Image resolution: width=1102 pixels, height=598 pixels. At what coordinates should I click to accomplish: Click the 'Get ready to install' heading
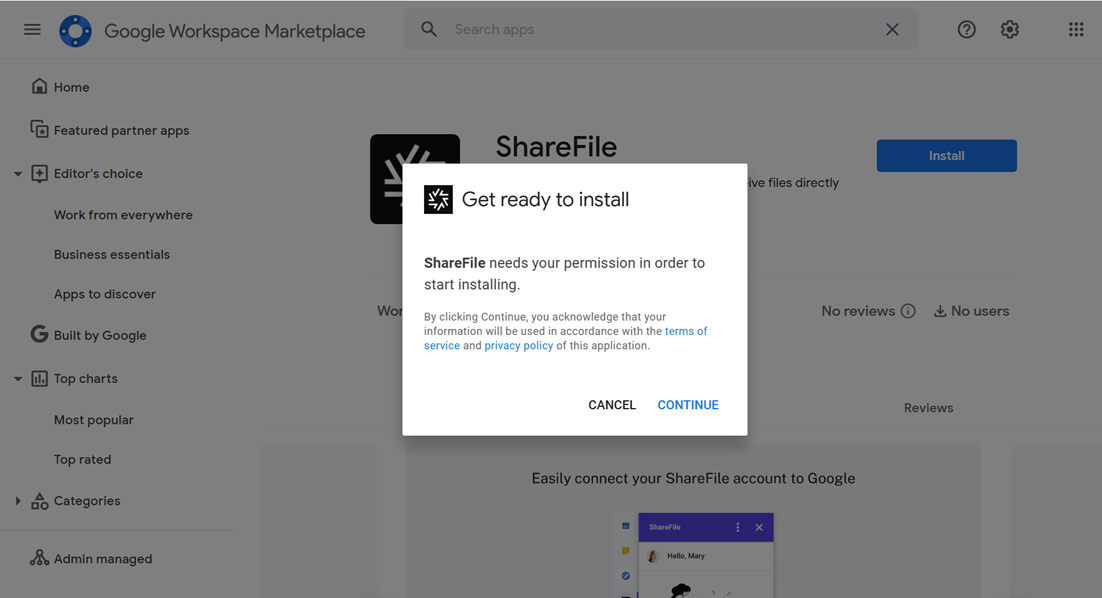(x=545, y=200)
